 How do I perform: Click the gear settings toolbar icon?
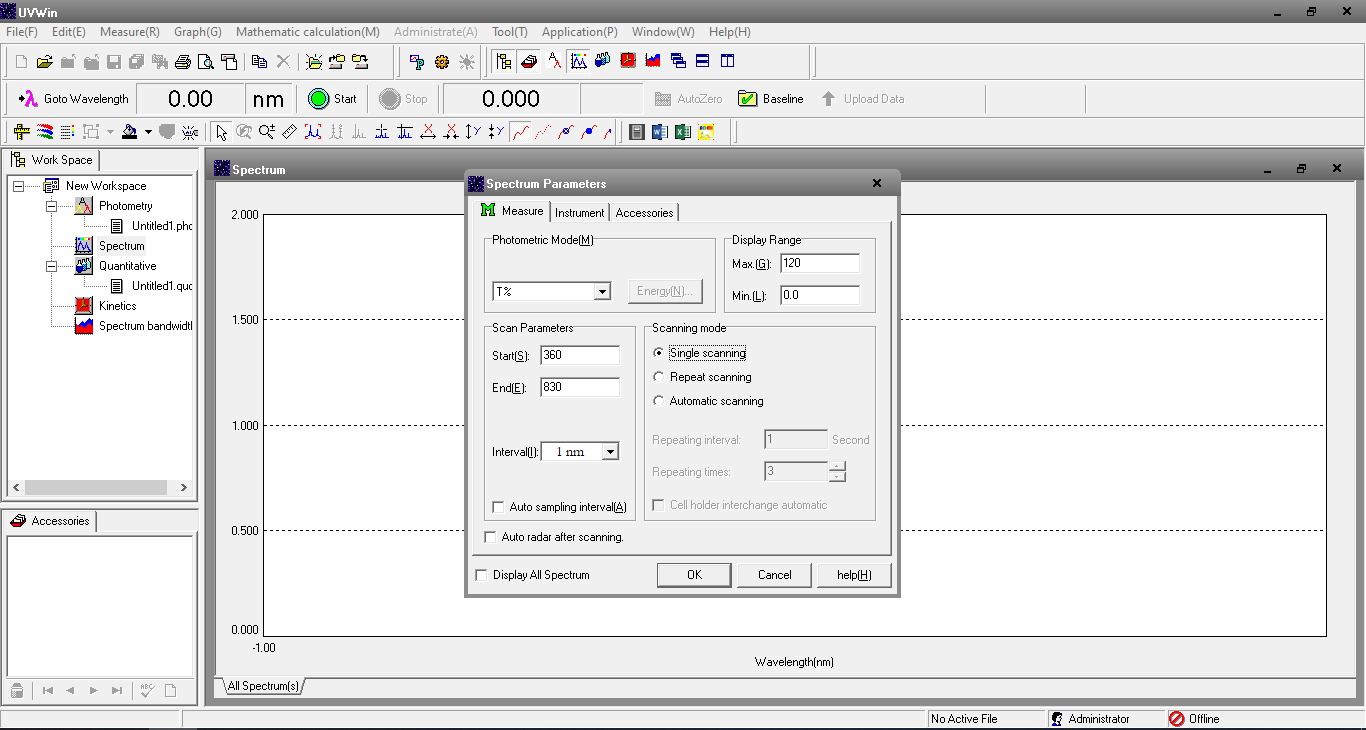(442, 62)
